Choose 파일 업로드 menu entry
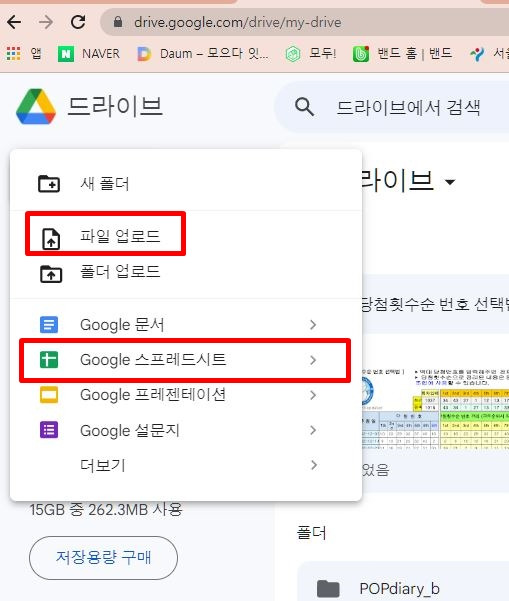Screen dimensions: 509x601 tap(186, 235)
